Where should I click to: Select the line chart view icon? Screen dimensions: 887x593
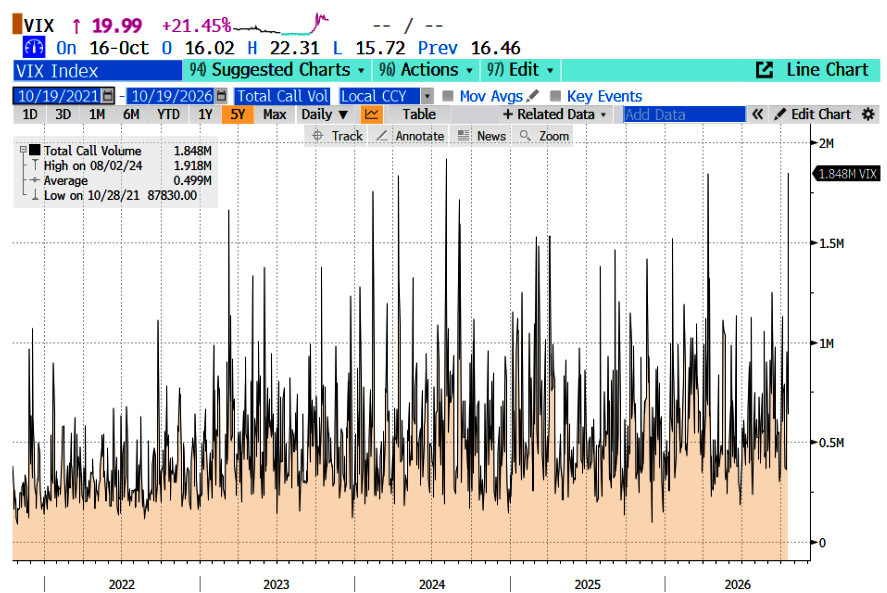click(372, 114)
